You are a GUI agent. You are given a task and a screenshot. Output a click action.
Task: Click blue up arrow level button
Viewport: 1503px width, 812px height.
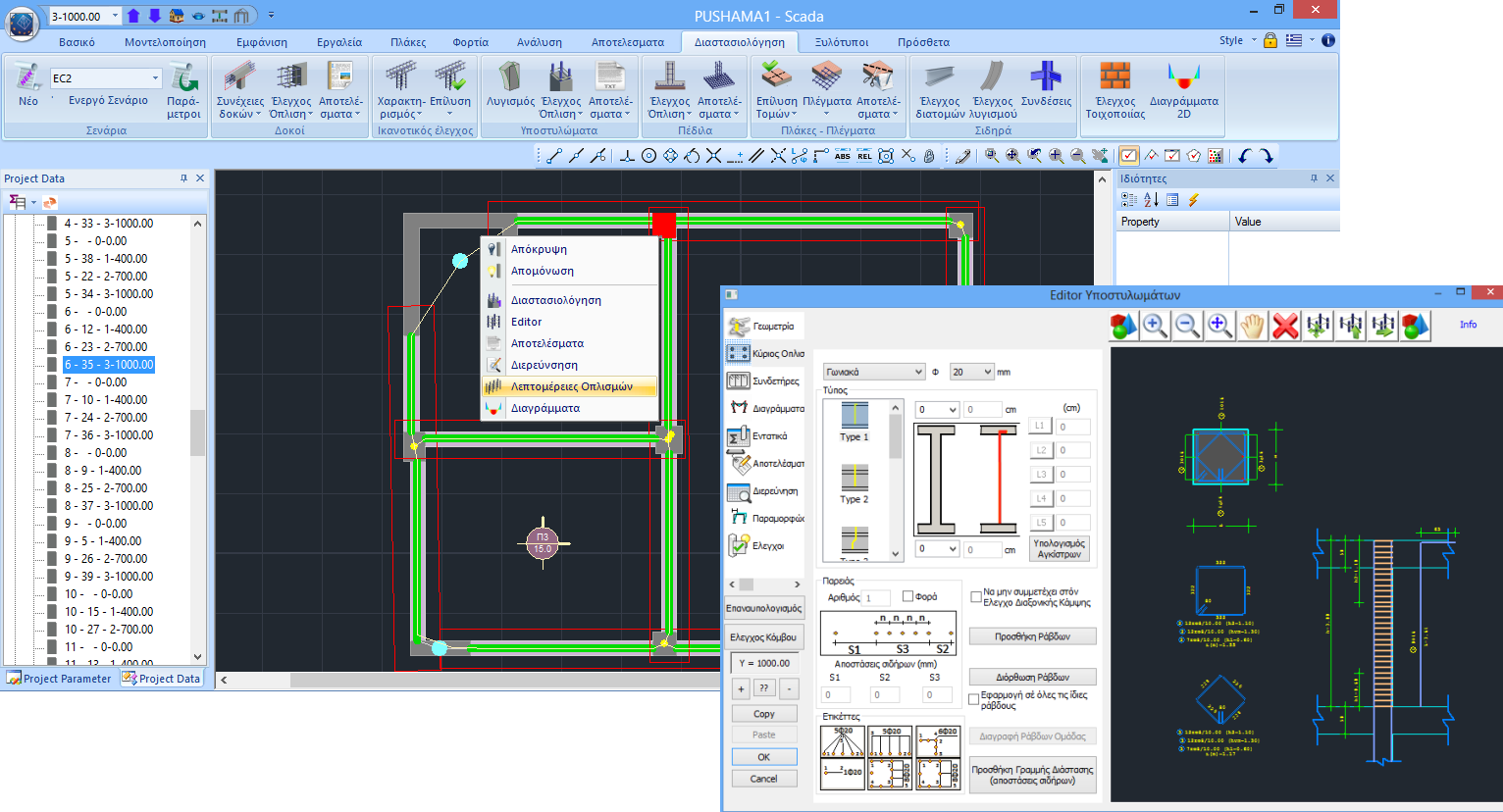[133, 16]
